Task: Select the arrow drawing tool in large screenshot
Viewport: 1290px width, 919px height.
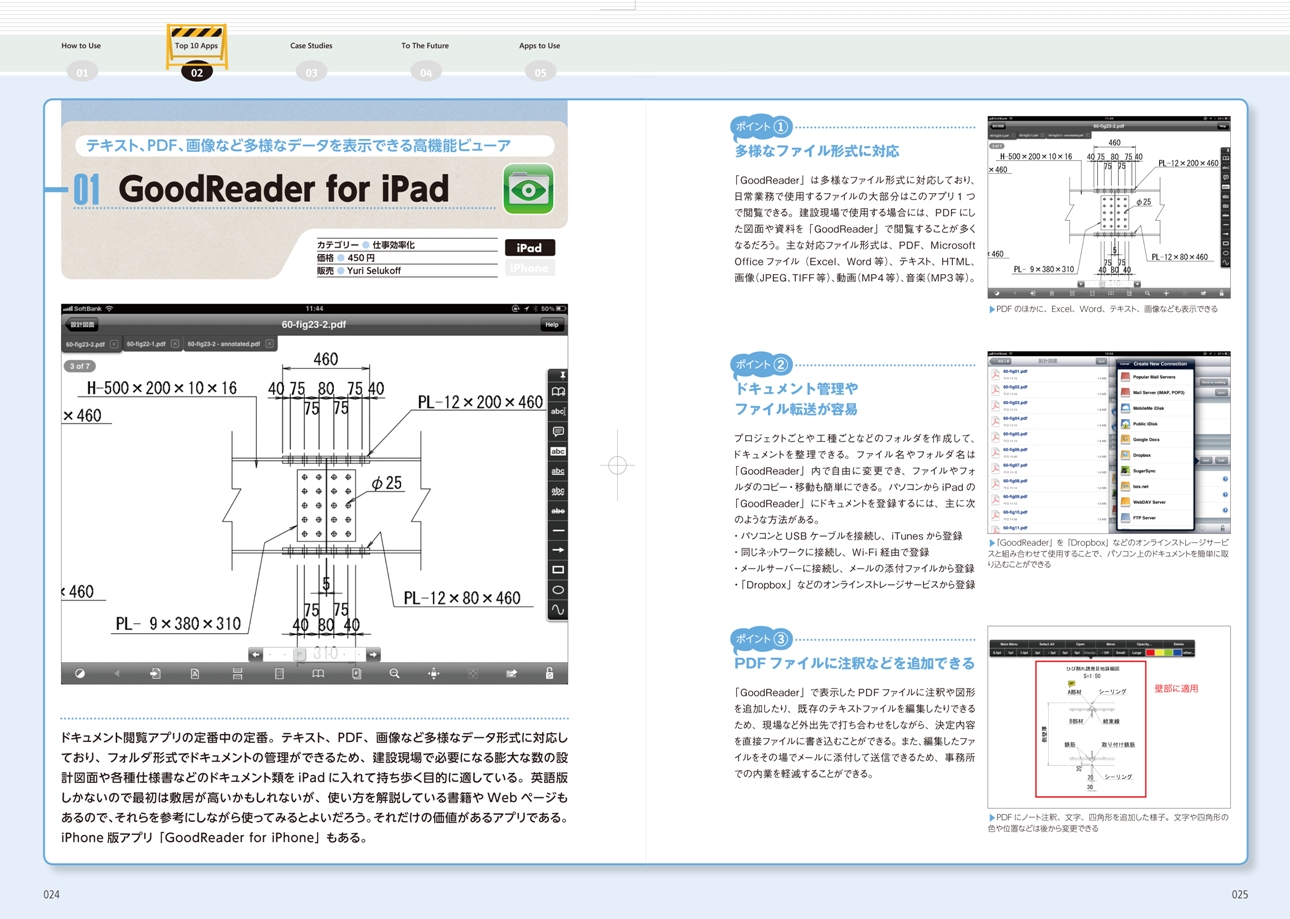Action: point(558,550)
